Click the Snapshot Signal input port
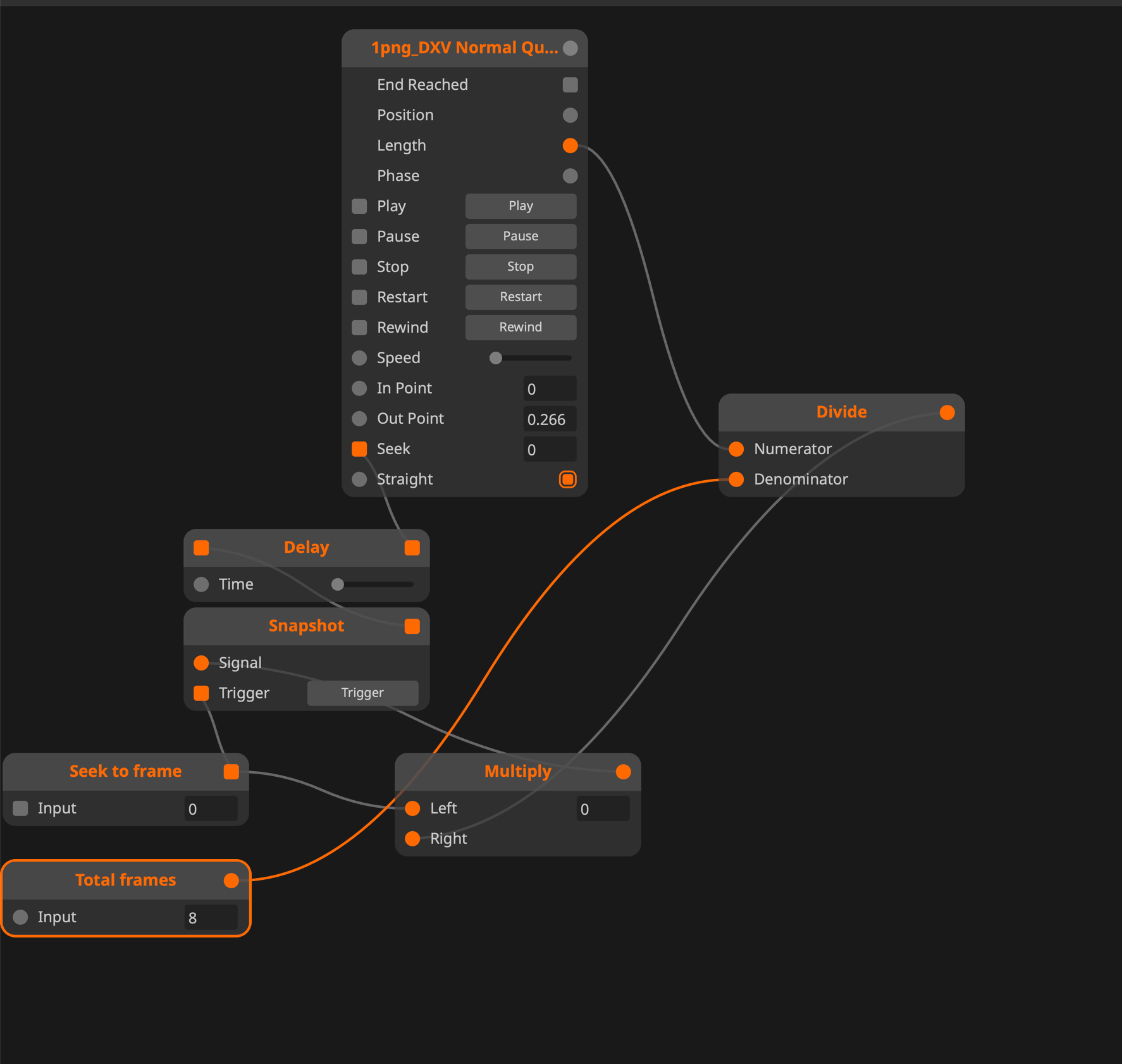This screenshot has height=1064, width=1122. (201, 663)
